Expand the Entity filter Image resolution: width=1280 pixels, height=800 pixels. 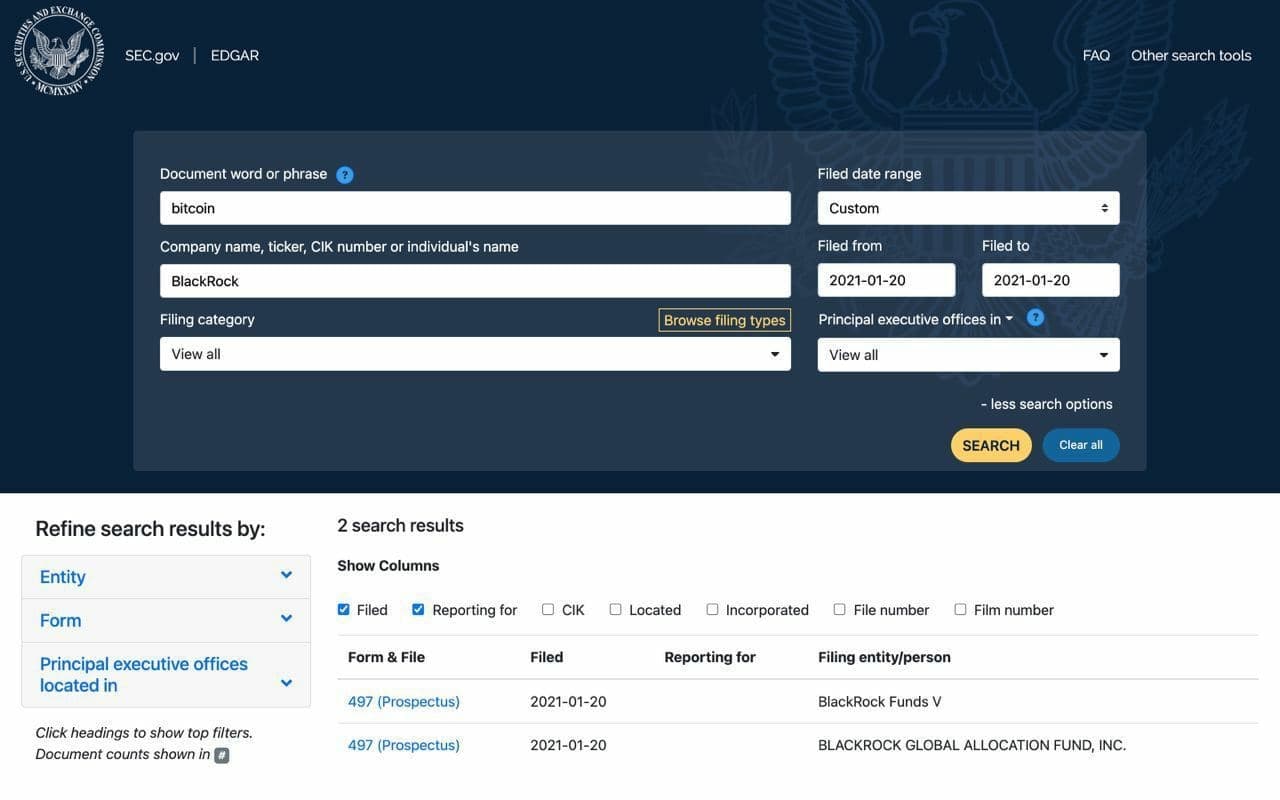click(x=166, y=577)
